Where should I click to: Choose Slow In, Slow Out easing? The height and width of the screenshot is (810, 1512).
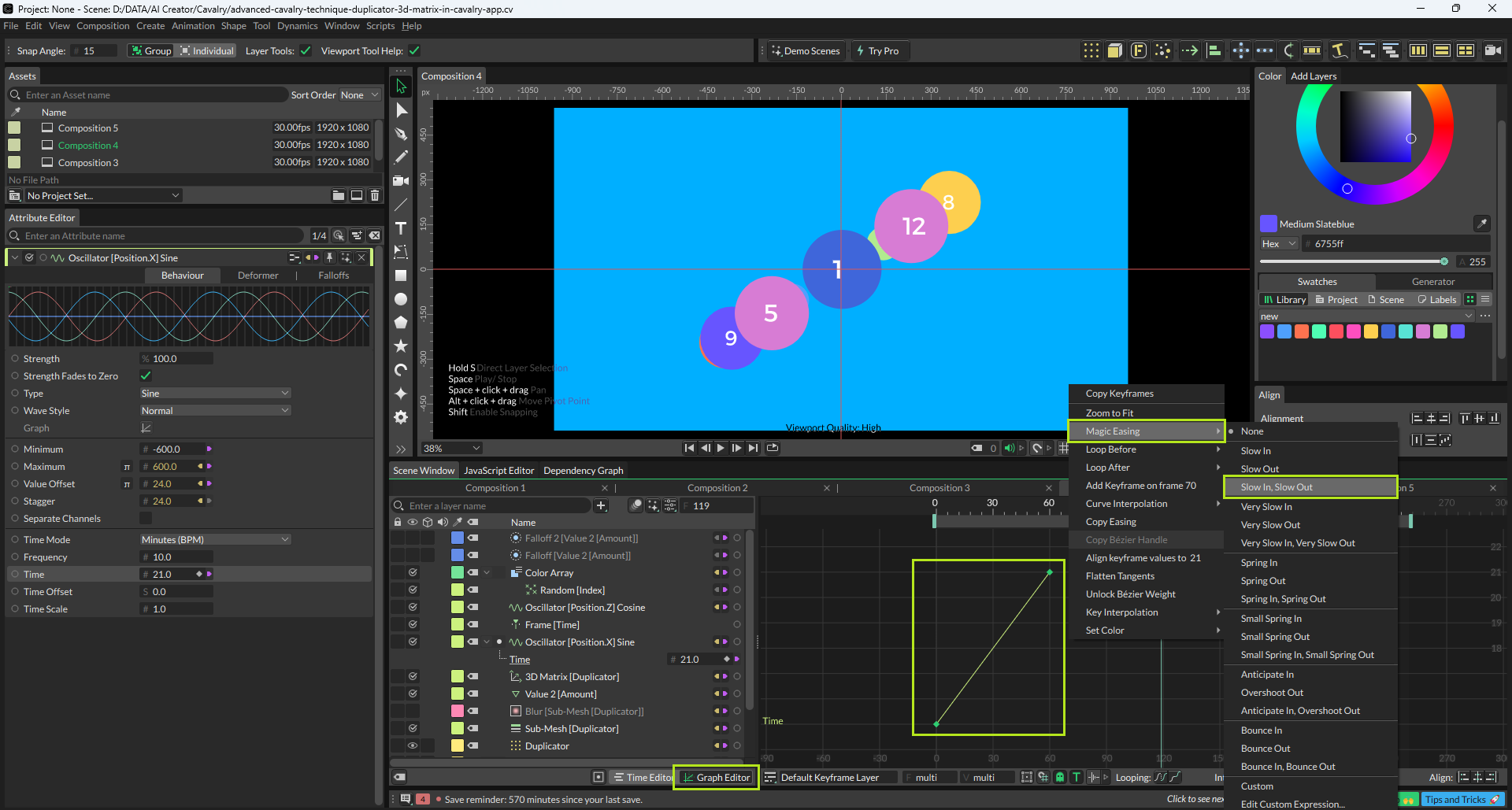[1277, 487]
